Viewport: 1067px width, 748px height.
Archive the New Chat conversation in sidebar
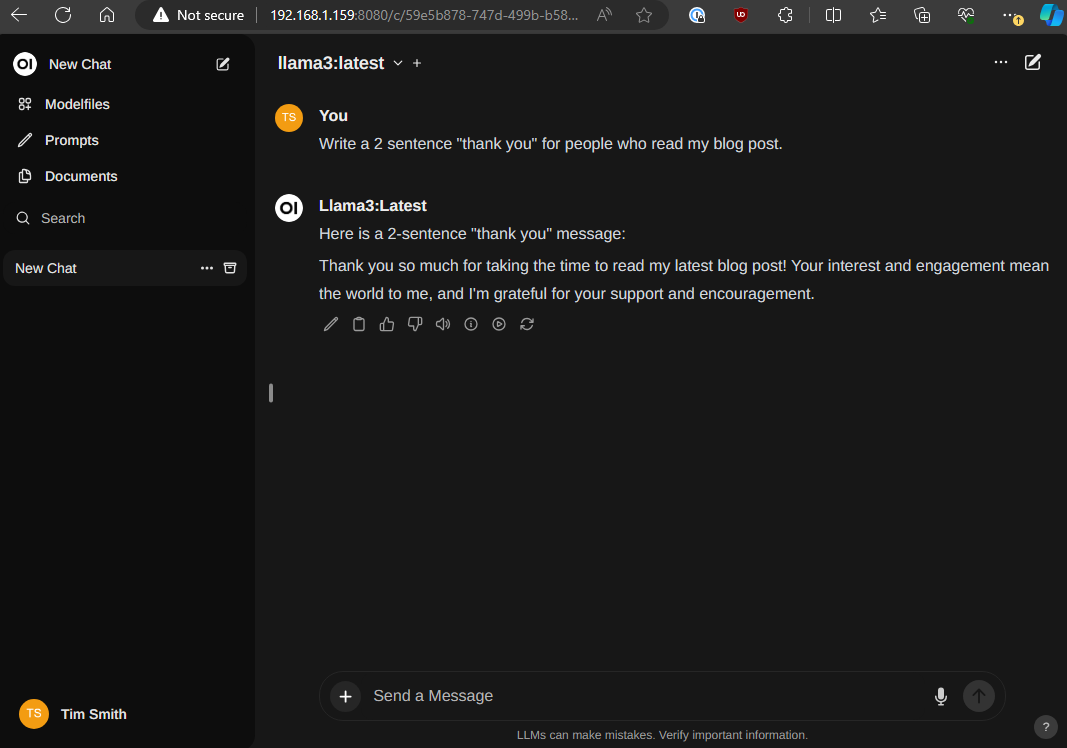tap(230, 268)
